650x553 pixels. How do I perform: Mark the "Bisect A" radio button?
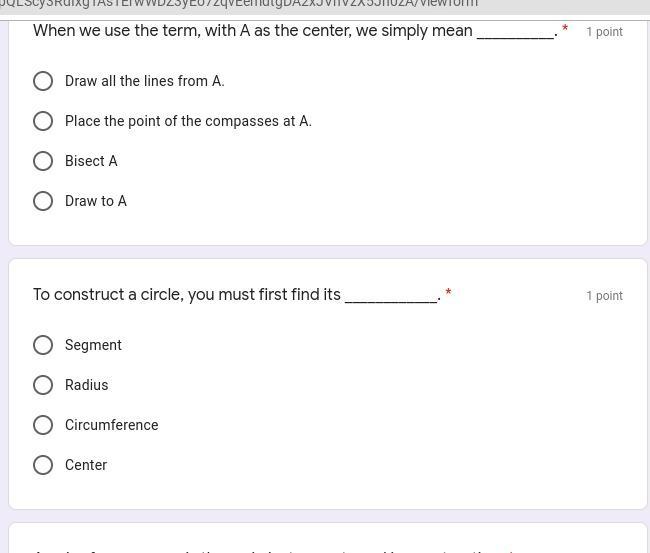pyautogui.click(x=43, y=161)
